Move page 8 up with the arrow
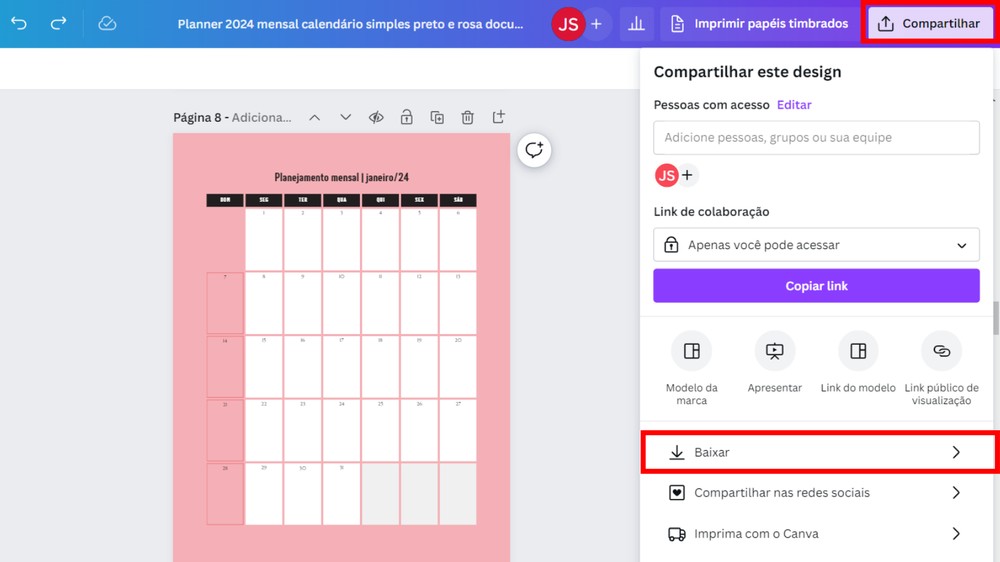Image resolution: width=1000 pixels, height=562 pixels. tap(314, 117)
